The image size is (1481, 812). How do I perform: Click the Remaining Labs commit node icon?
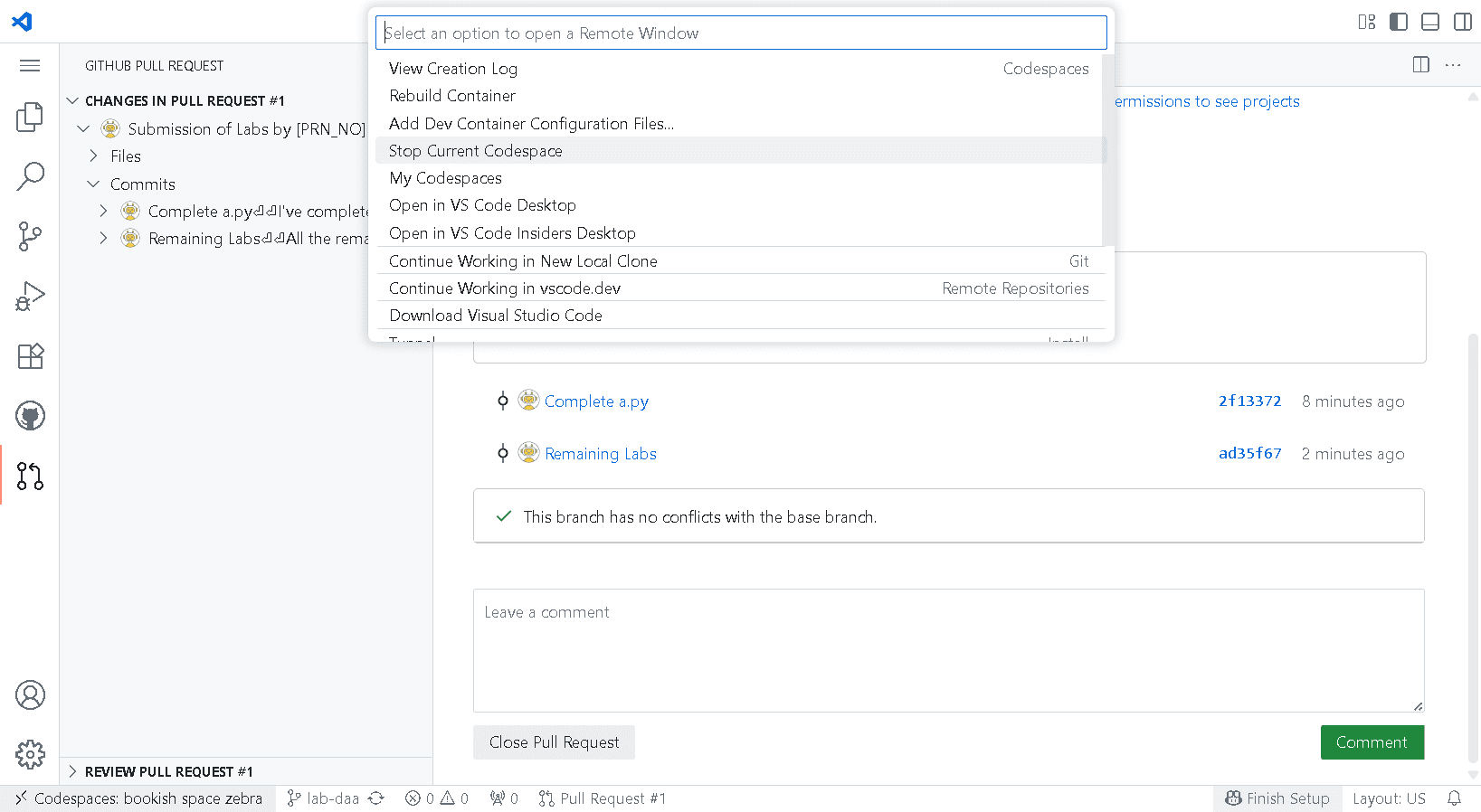(x=503, y=453)
